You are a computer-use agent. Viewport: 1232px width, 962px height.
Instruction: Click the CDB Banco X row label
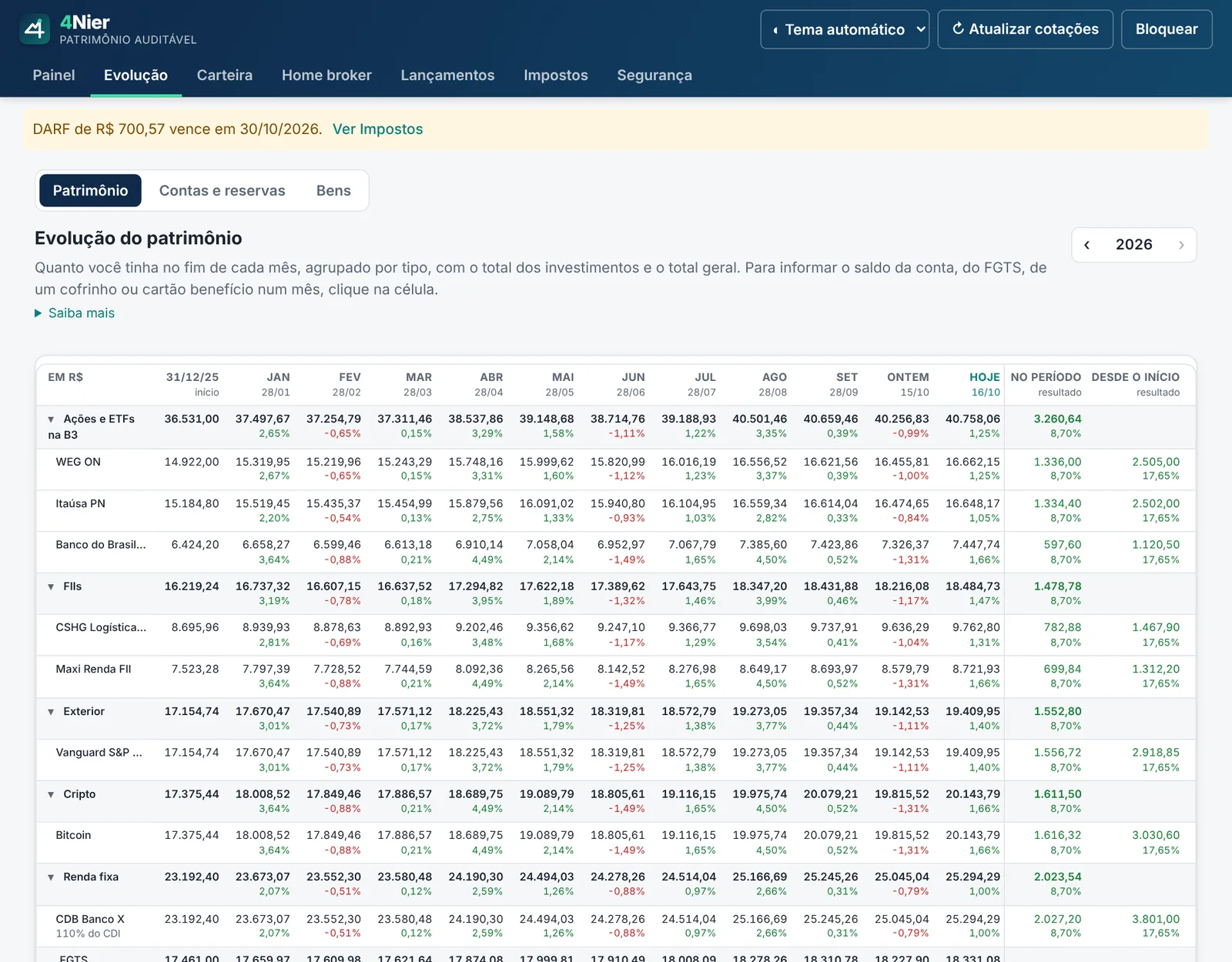(90, 919)
